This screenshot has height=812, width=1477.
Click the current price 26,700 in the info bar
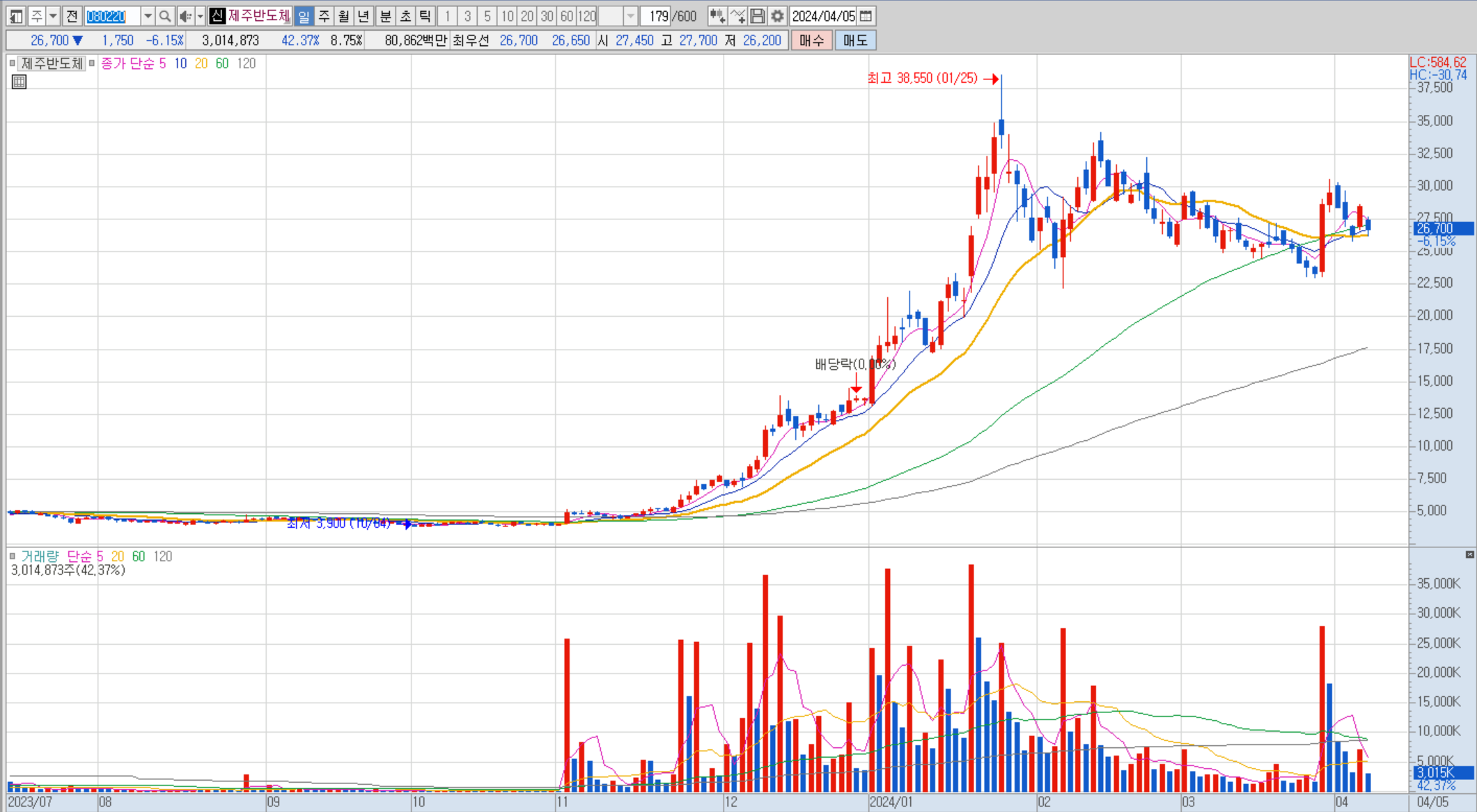point(49,40)
